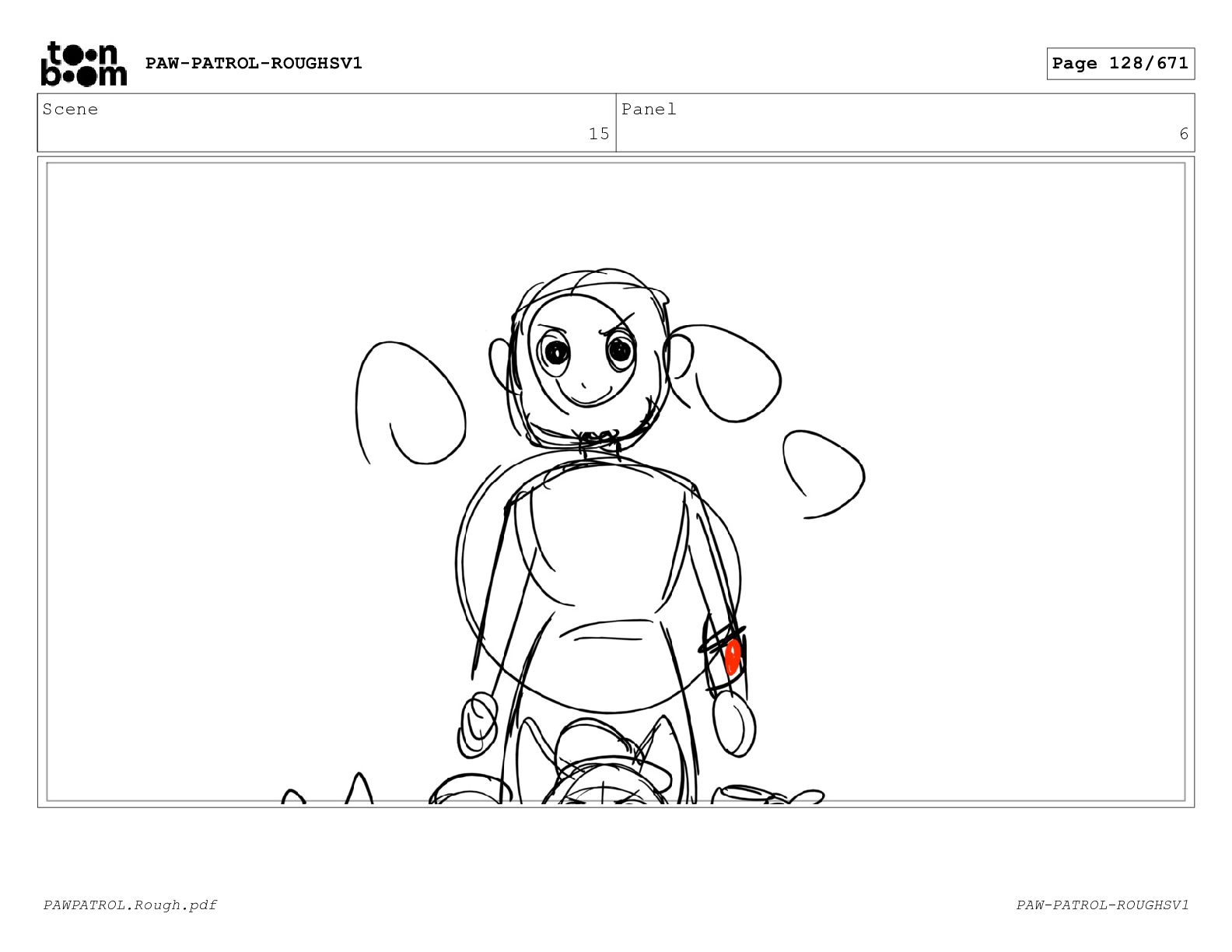Click the Page 128/671 box
Screen dimensions: 1232x952
click(x=1120, y=64)
